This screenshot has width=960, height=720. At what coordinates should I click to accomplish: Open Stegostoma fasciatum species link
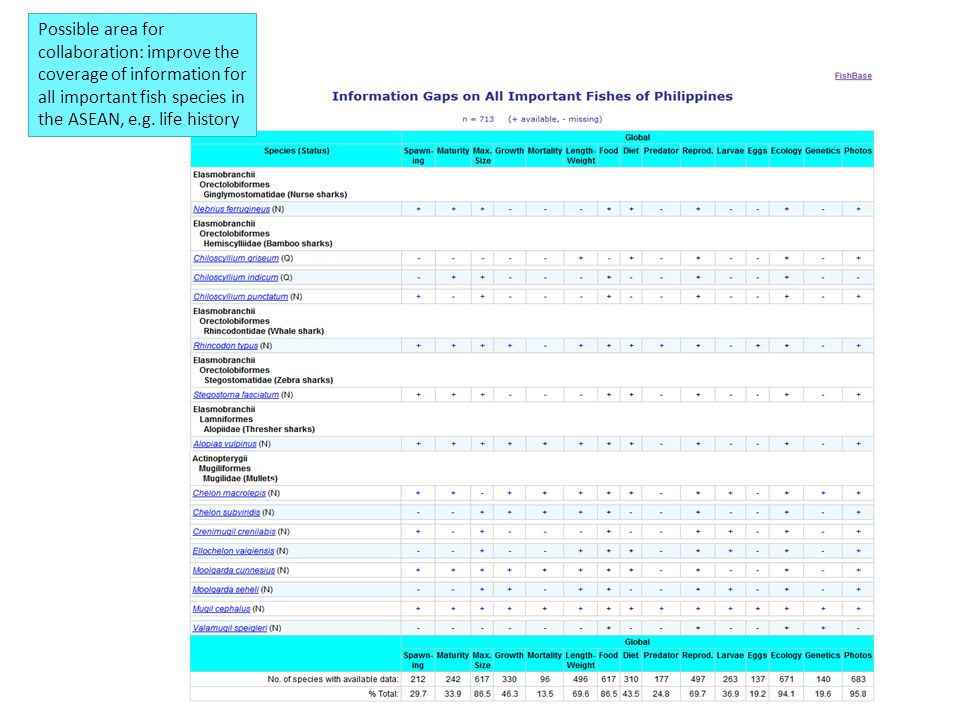236,395
